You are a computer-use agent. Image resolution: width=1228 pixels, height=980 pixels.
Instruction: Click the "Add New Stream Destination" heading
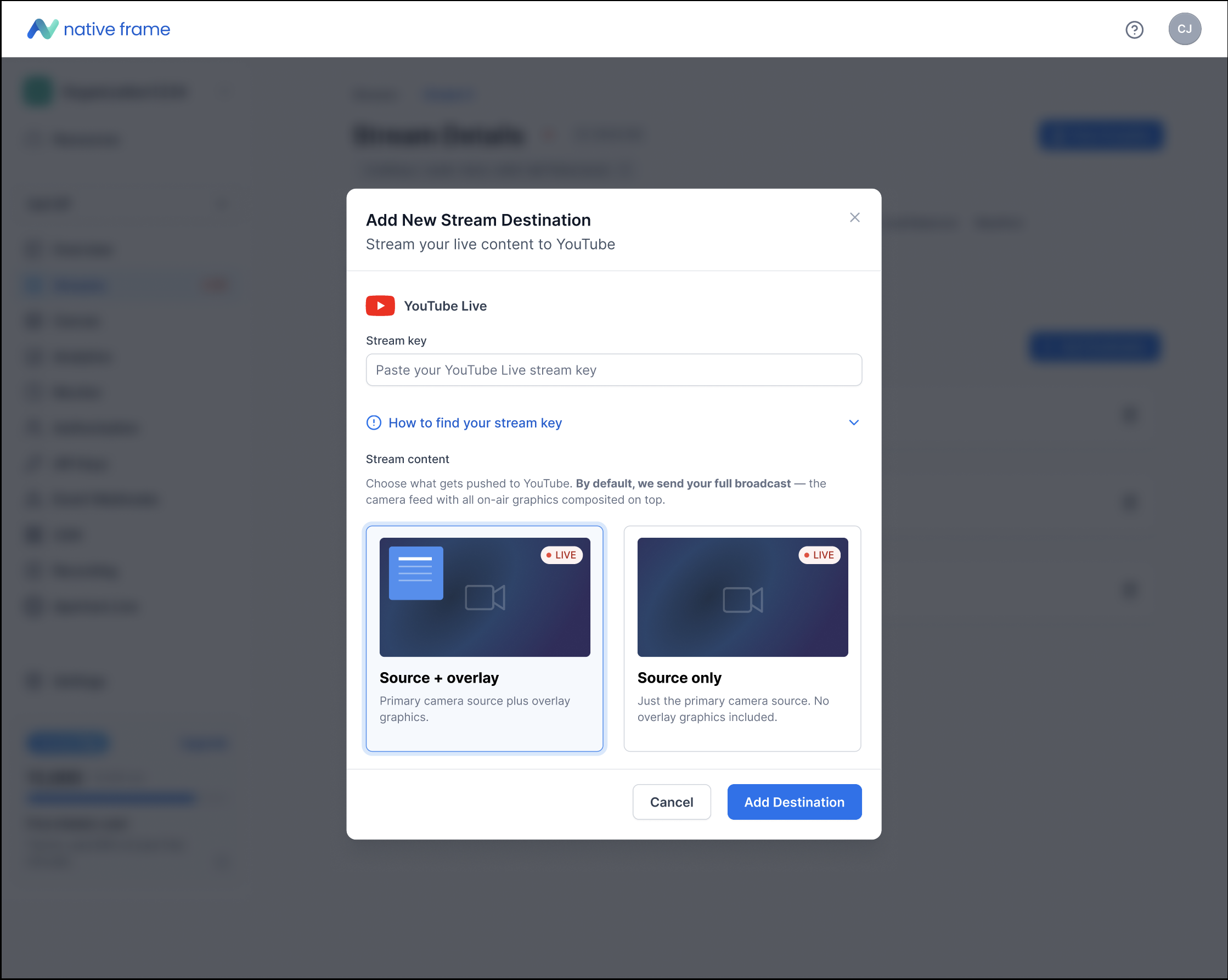point(478,220)
